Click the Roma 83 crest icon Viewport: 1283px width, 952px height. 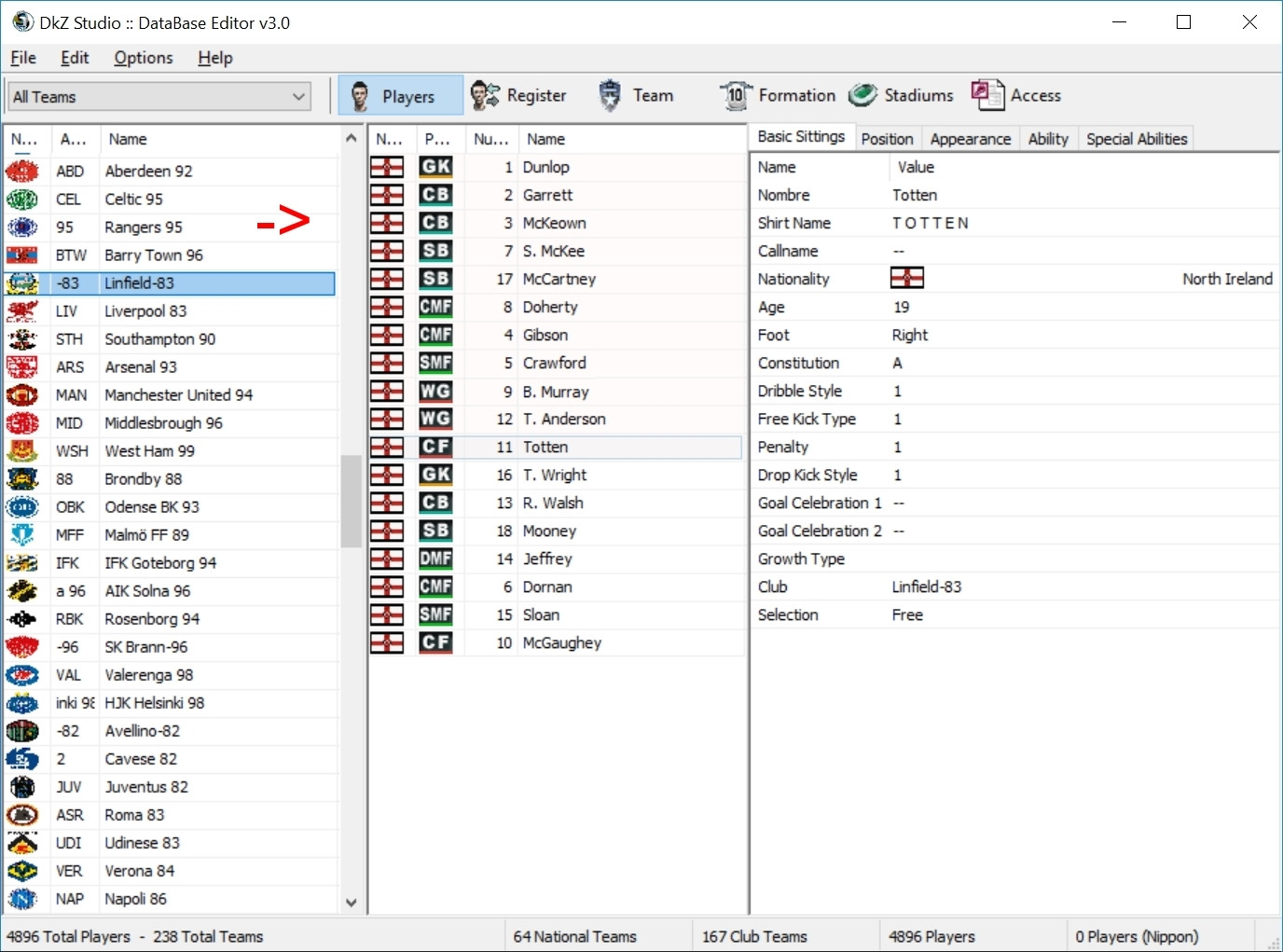(x=22, y=815)
